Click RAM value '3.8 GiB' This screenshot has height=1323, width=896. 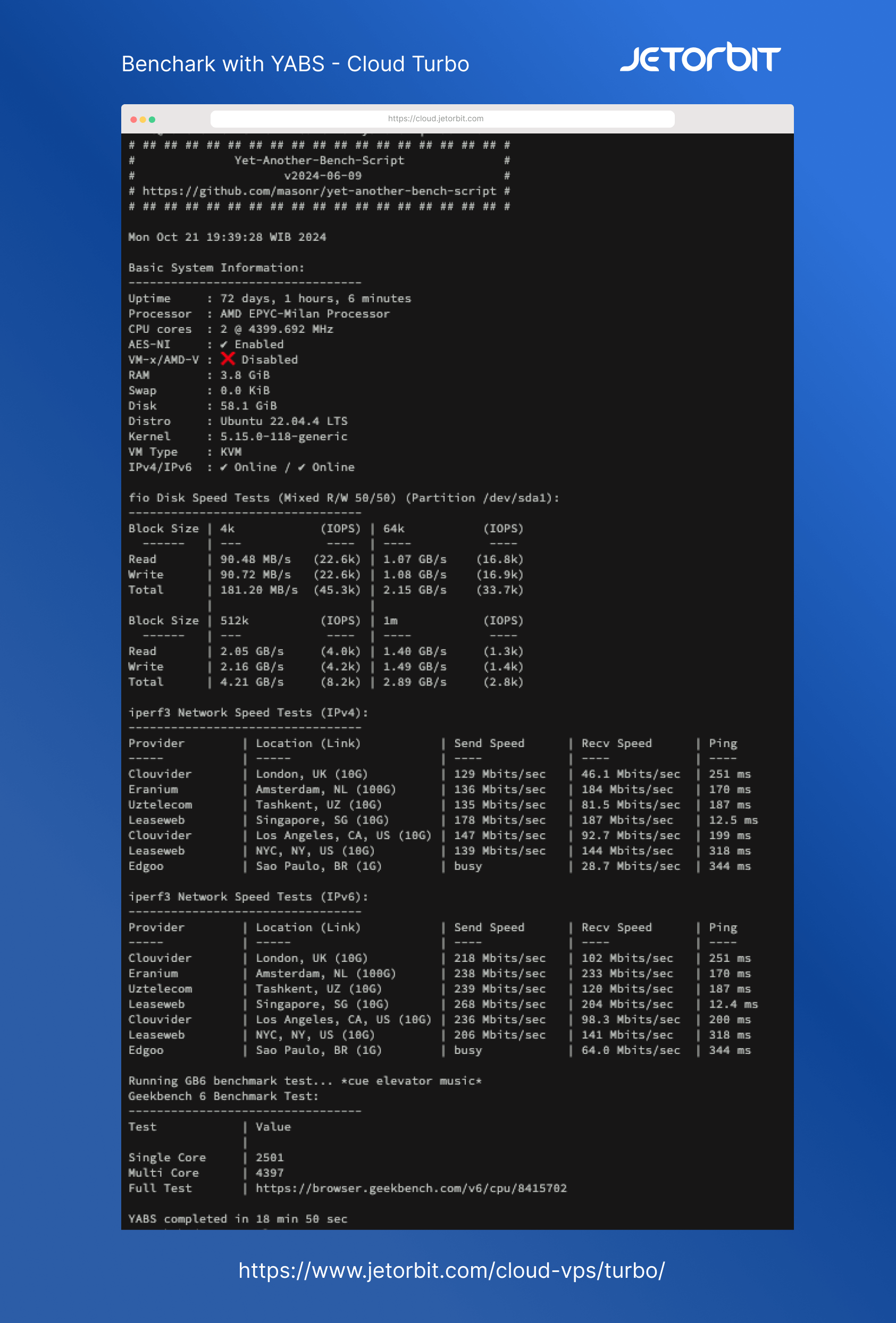pyautogui.click(x=245, y=375)
